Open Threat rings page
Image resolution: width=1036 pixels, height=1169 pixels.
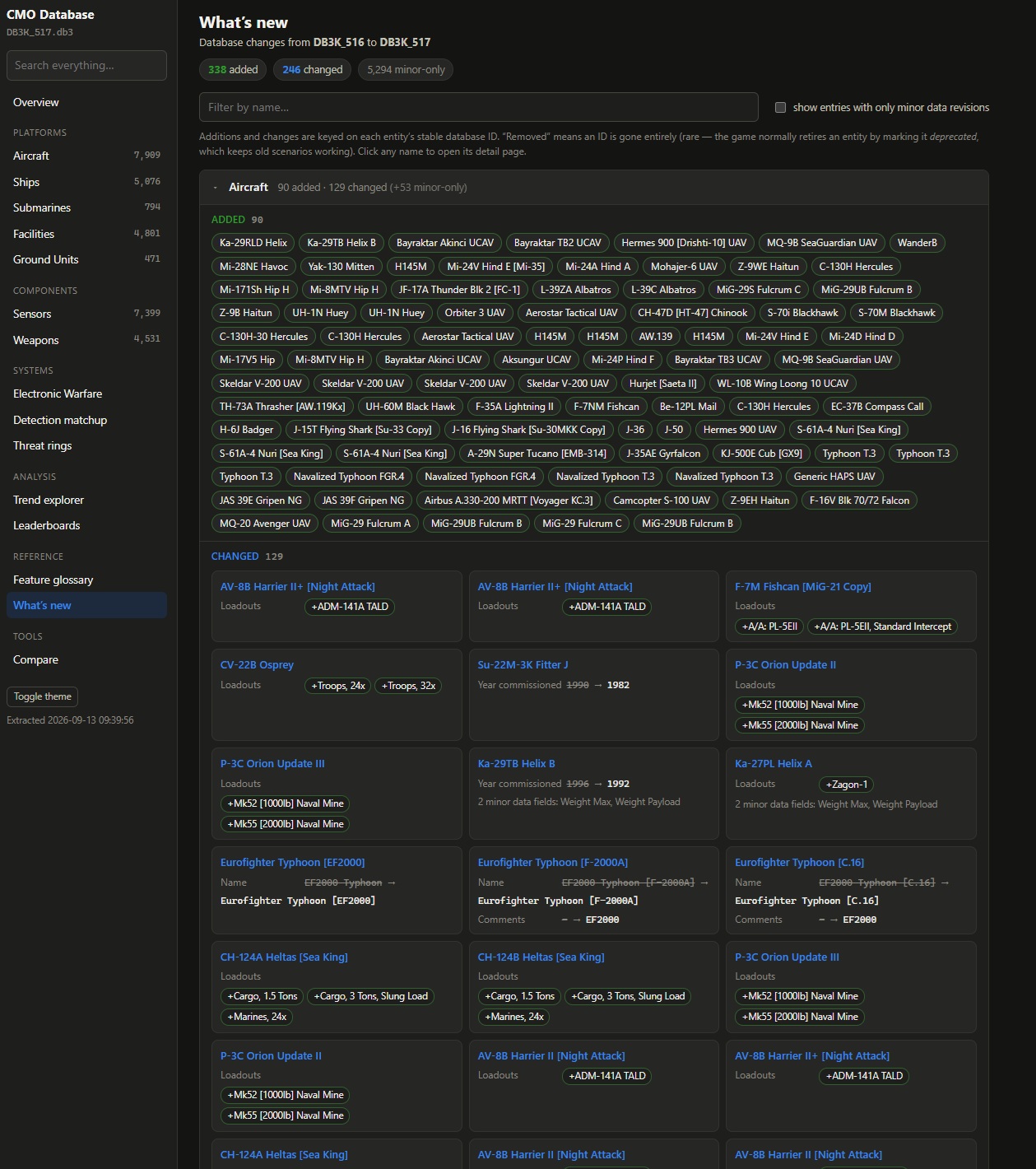pyautogui.click(x=86, y=445)
